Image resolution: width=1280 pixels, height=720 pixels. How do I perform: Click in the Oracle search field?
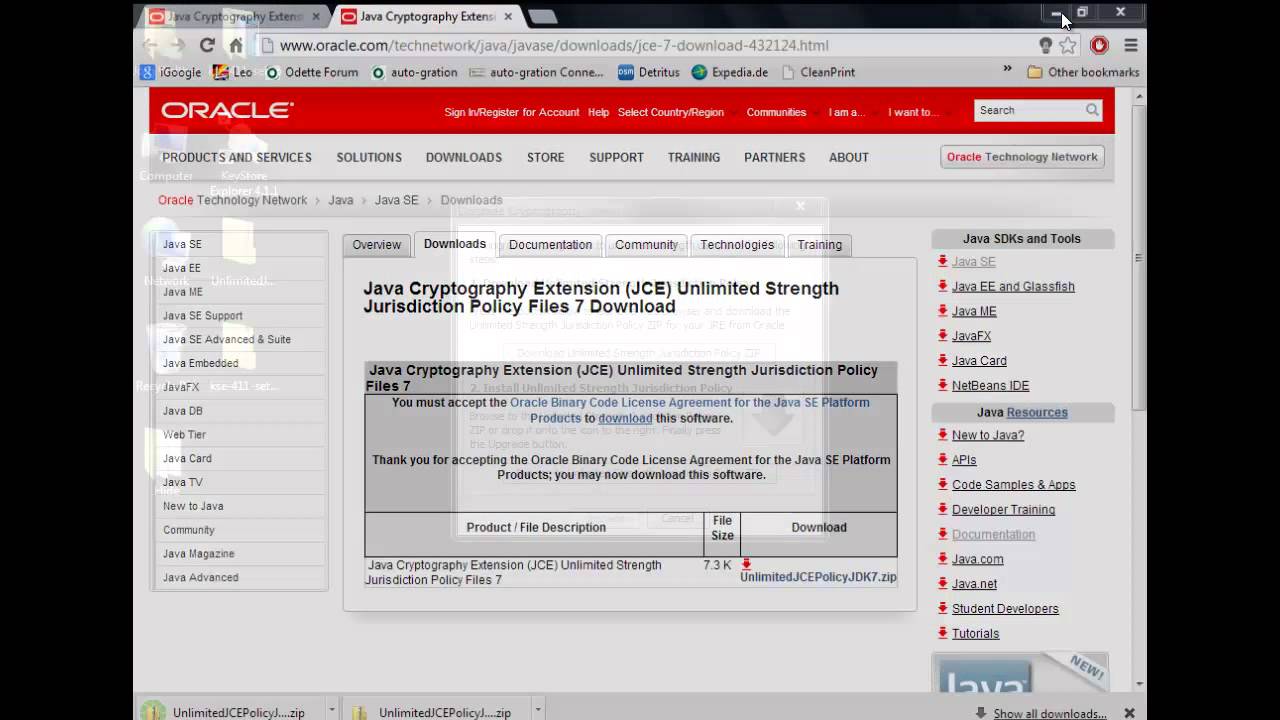click(x=1029, y=110)
